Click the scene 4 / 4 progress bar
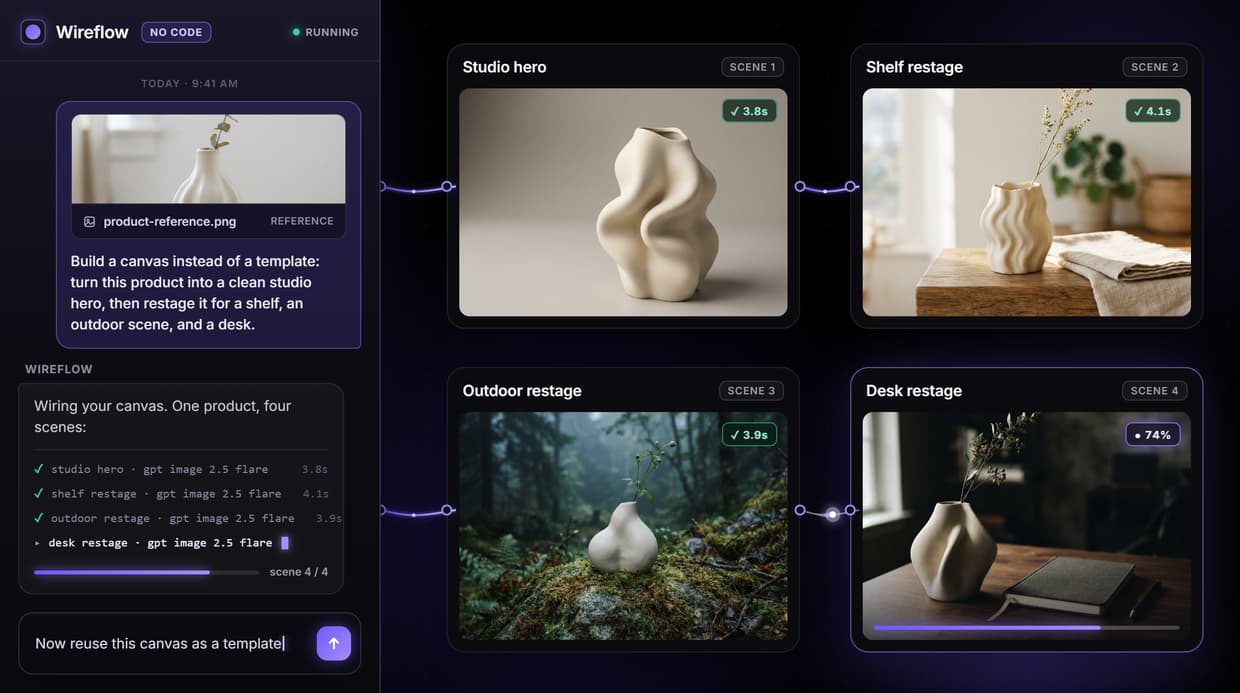This screenshot has height=693, width=1240. 146,572
